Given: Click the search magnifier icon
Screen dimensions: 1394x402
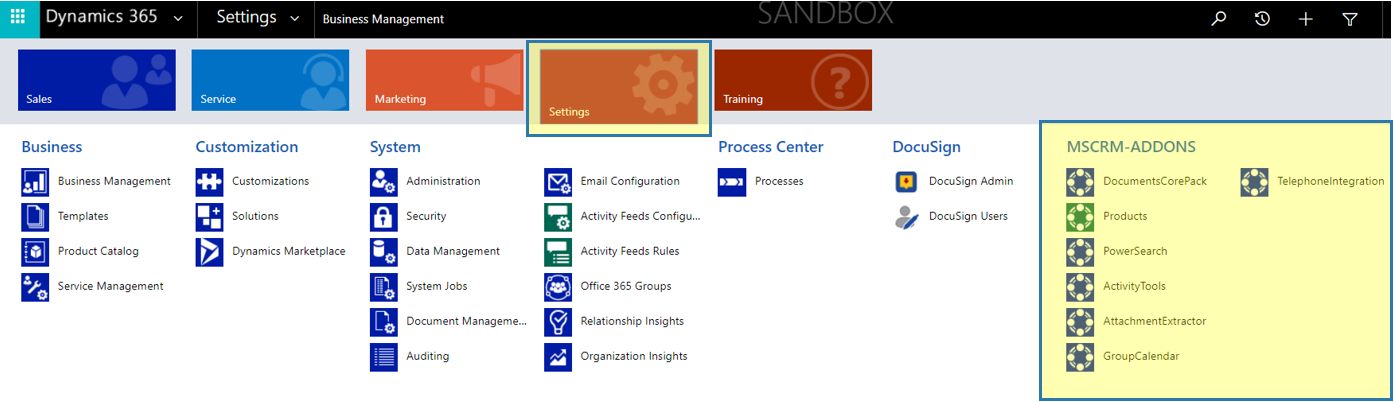Looking at the screenshot, I should pos(1218,18).
